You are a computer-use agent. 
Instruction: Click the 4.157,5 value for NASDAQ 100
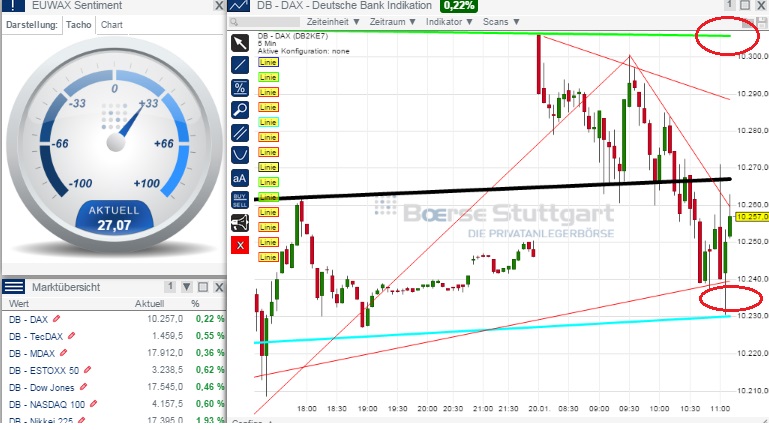pyautogui.click(x=167, y=404)
